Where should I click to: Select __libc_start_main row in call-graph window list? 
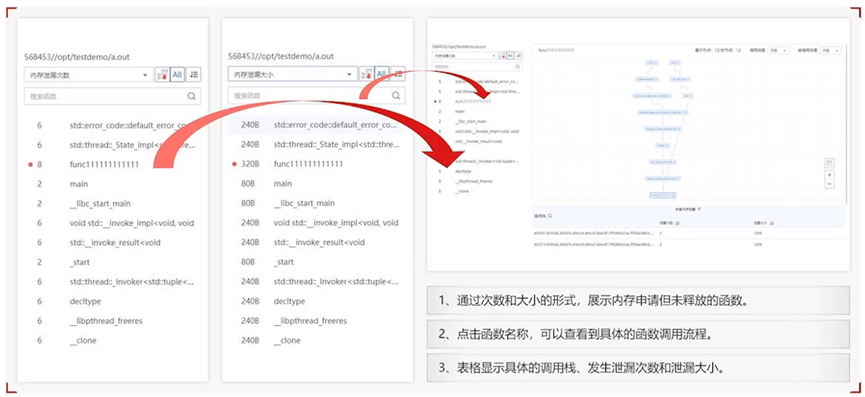click(x=477, y=121)
